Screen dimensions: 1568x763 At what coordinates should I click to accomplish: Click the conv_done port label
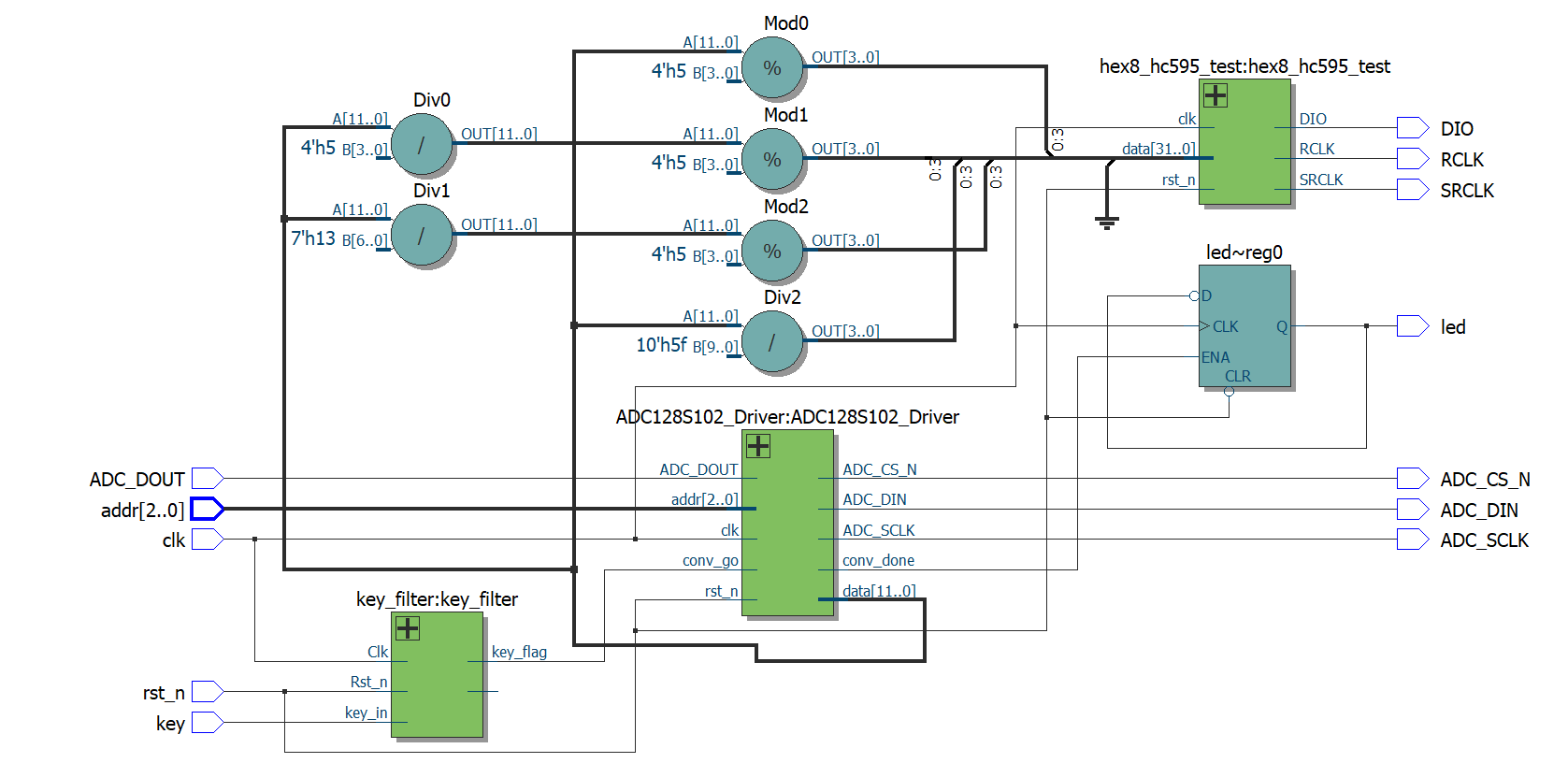[878, 560]
